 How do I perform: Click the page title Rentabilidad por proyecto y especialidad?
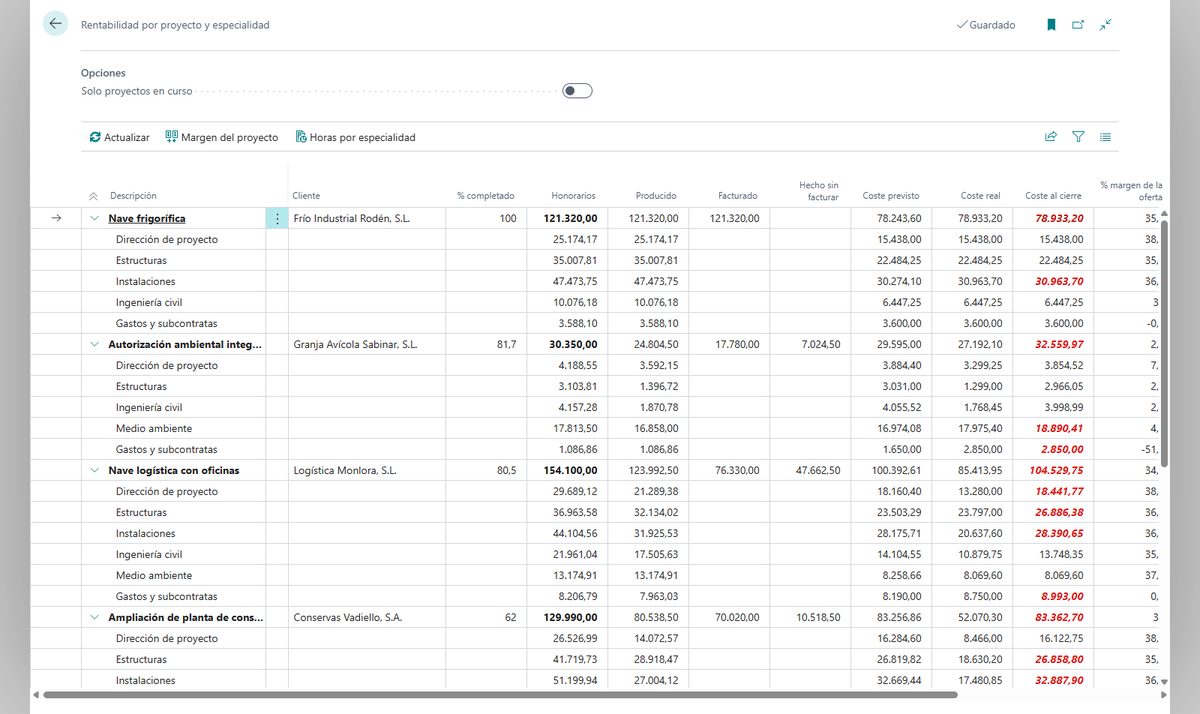tap(175, 25)
